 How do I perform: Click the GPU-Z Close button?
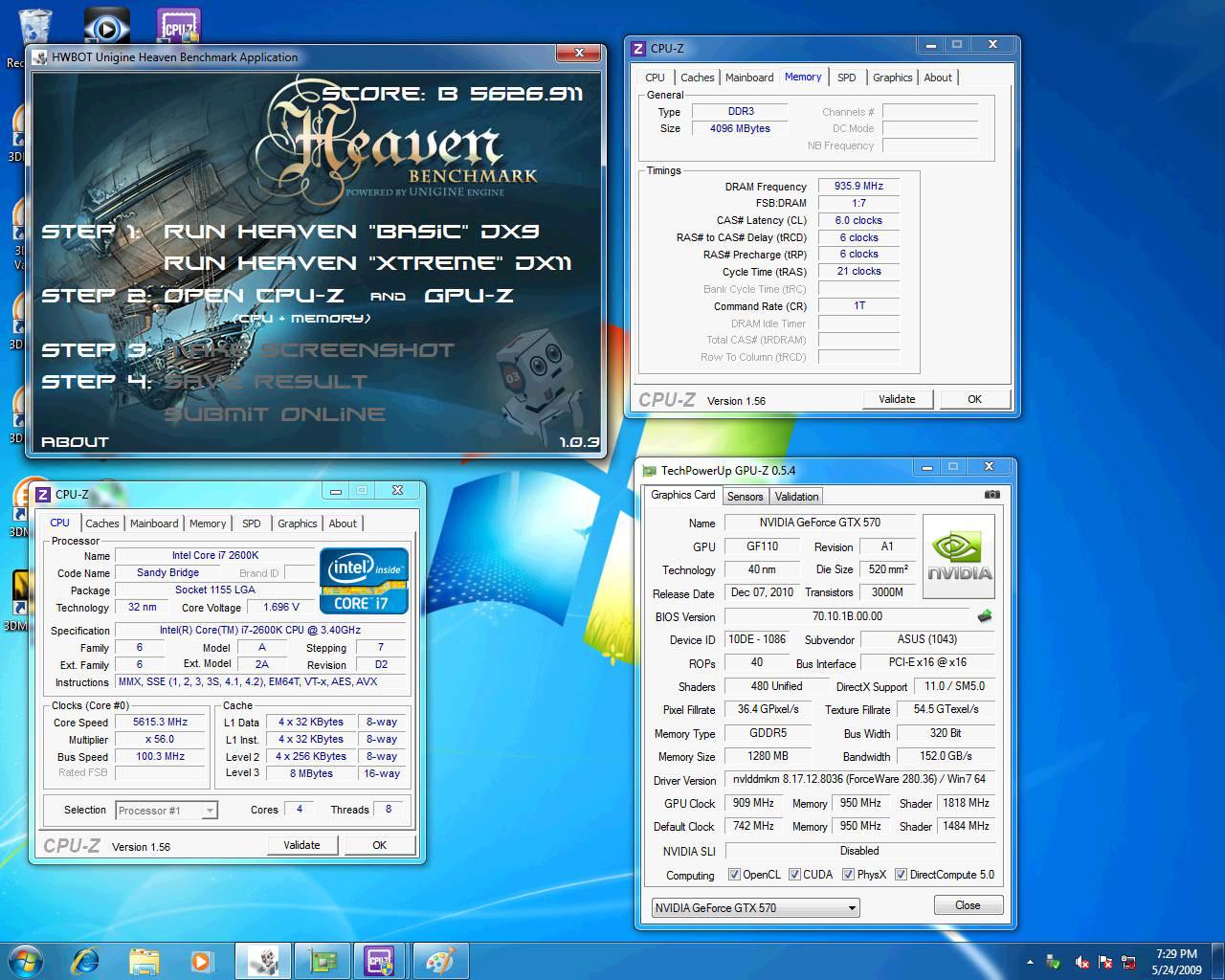pos(968,905)
